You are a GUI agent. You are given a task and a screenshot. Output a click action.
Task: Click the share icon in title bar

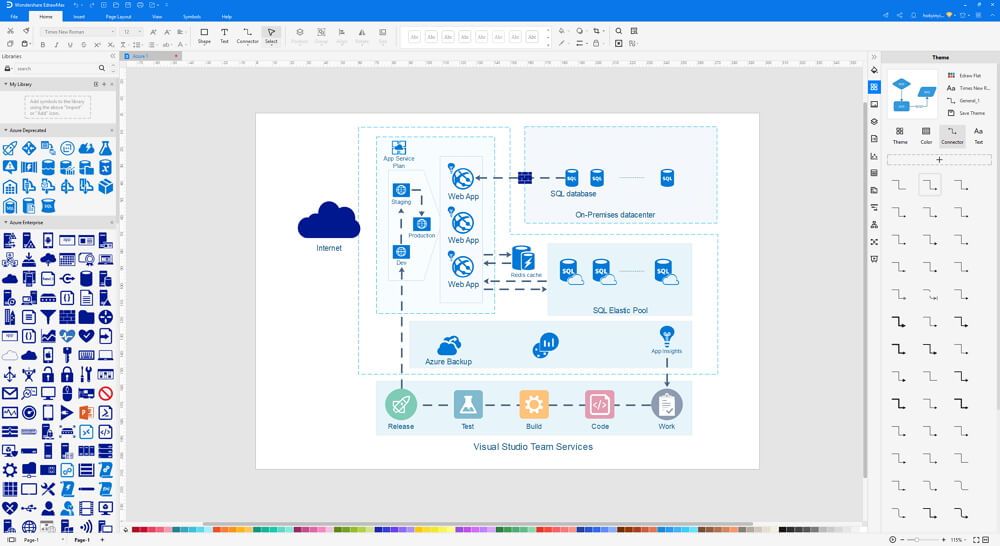[899, 15]
